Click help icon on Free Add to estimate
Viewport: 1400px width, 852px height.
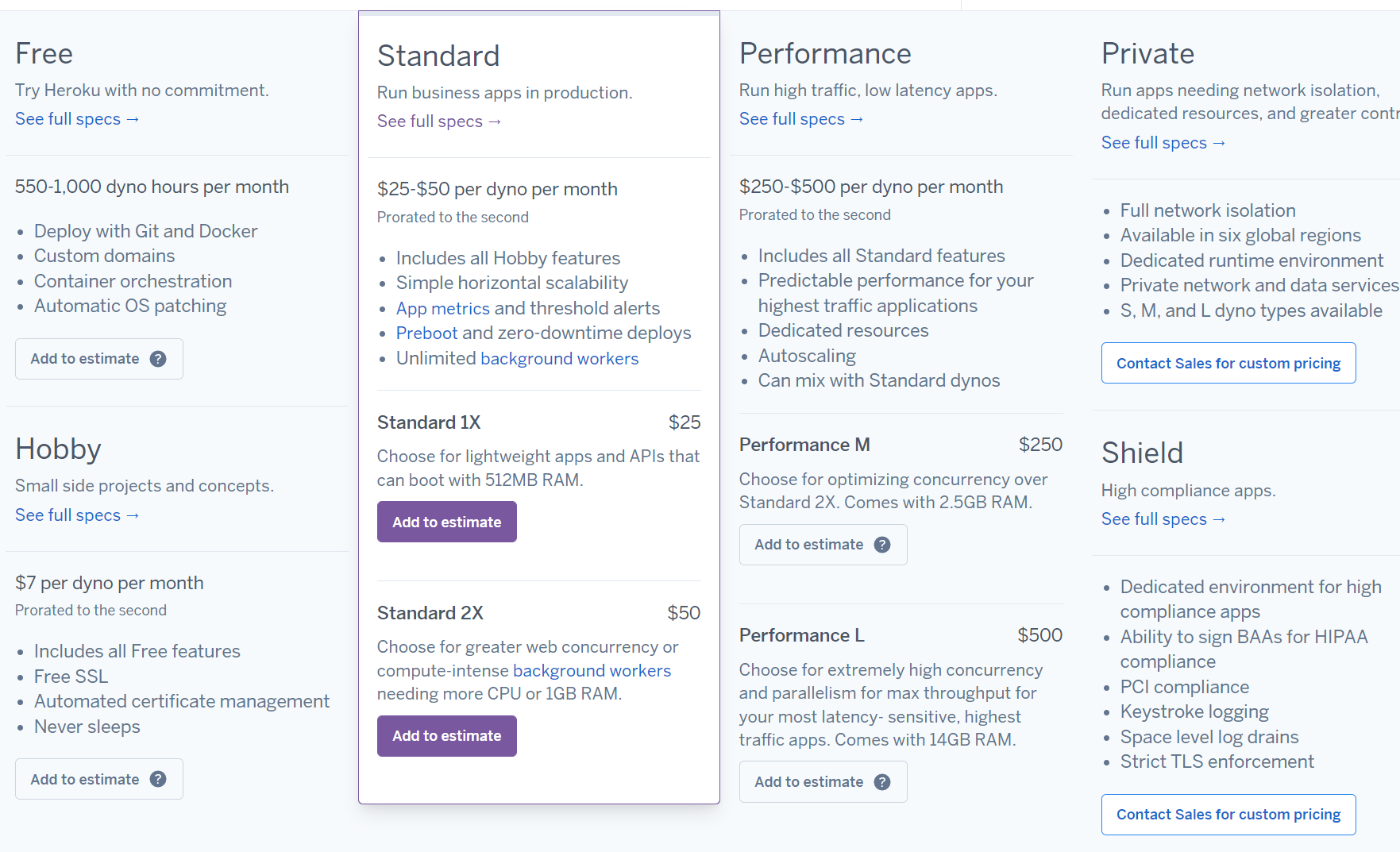pos(158,359)
